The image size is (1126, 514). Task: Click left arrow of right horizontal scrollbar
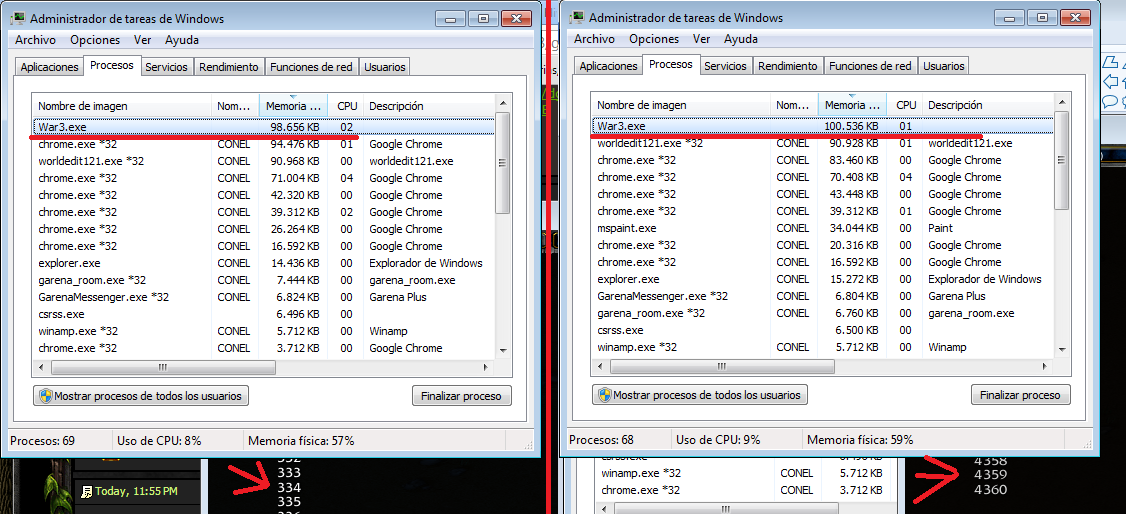(599, 366)
